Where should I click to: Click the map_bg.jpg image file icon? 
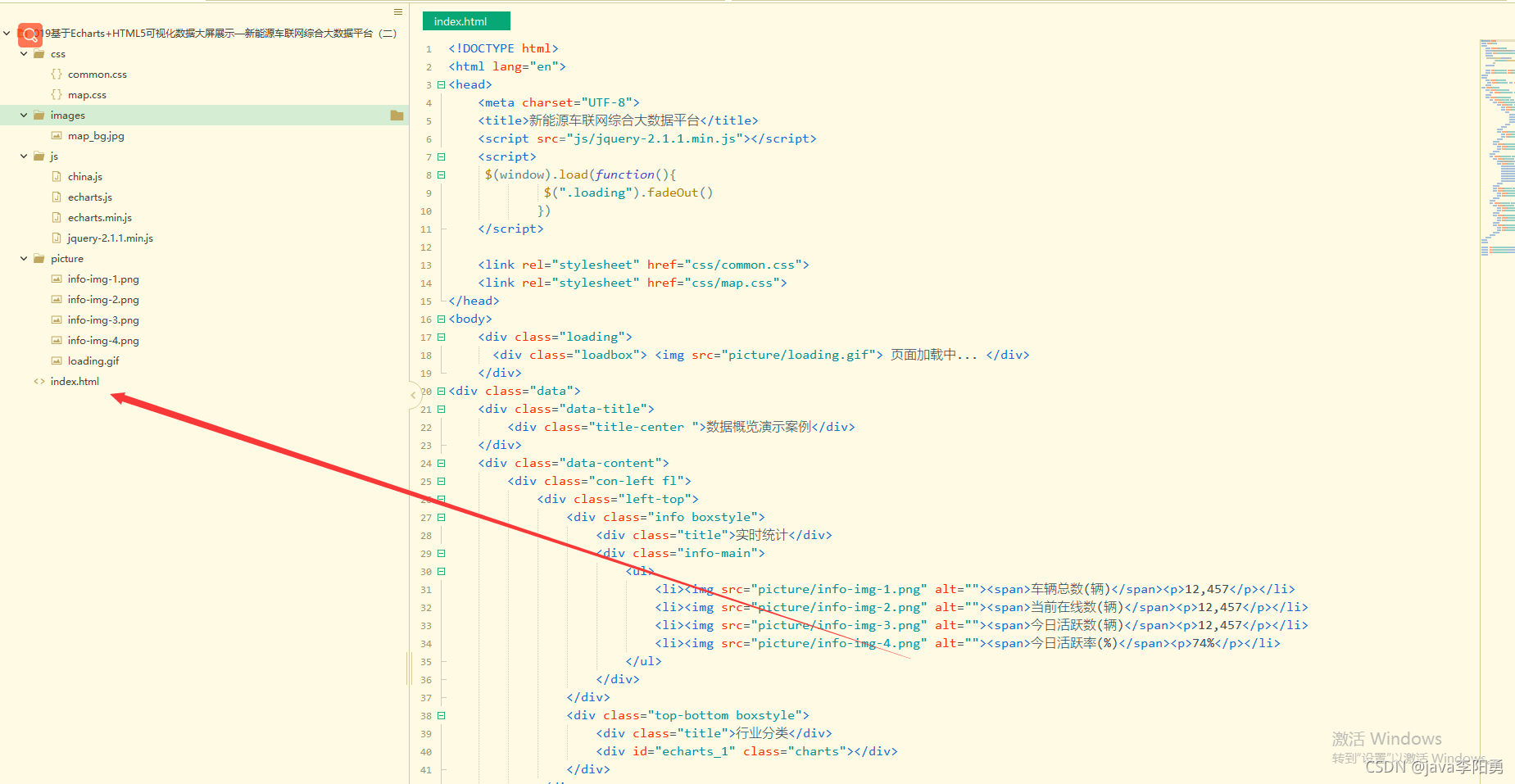(x=57, y=136)
